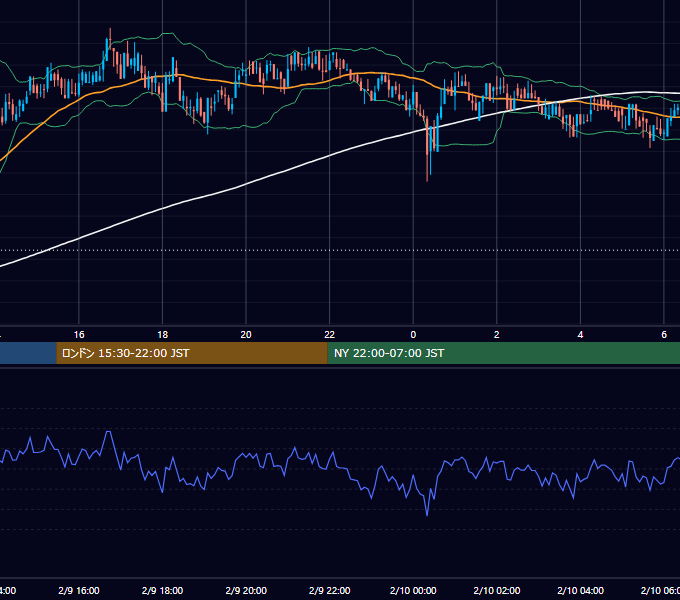Click the 2/10 02:00 date label
The image size is (680, 600).
[x=497, y=590]
